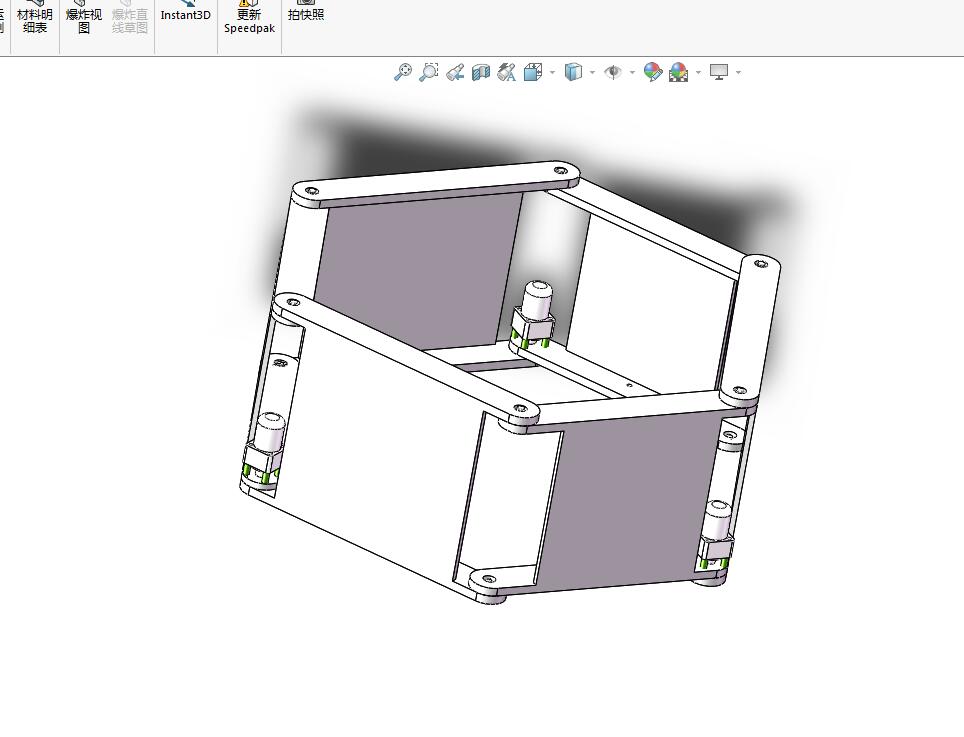This screenshot has width=964, height=737.
Task: Open the Display Style dropdown arrow
Action: [592, 72]
